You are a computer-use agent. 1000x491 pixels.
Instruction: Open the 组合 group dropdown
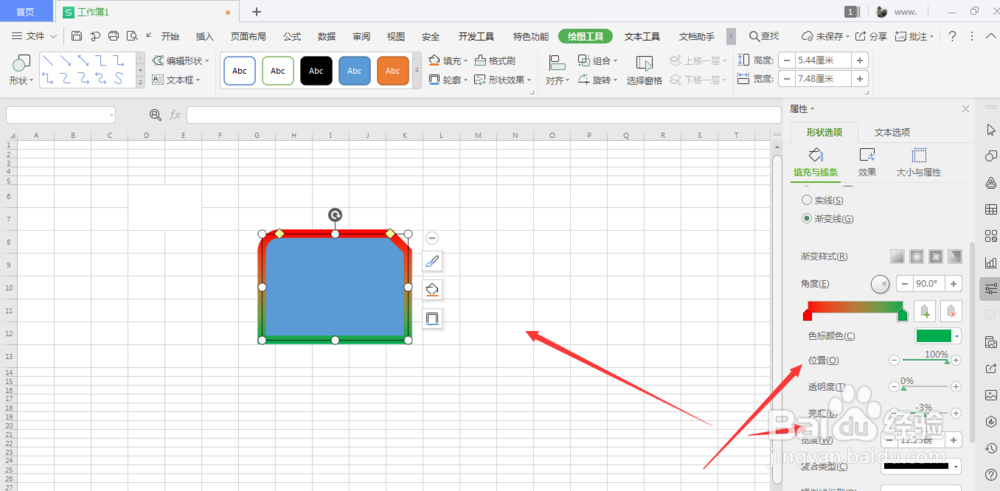click(598, 61)
